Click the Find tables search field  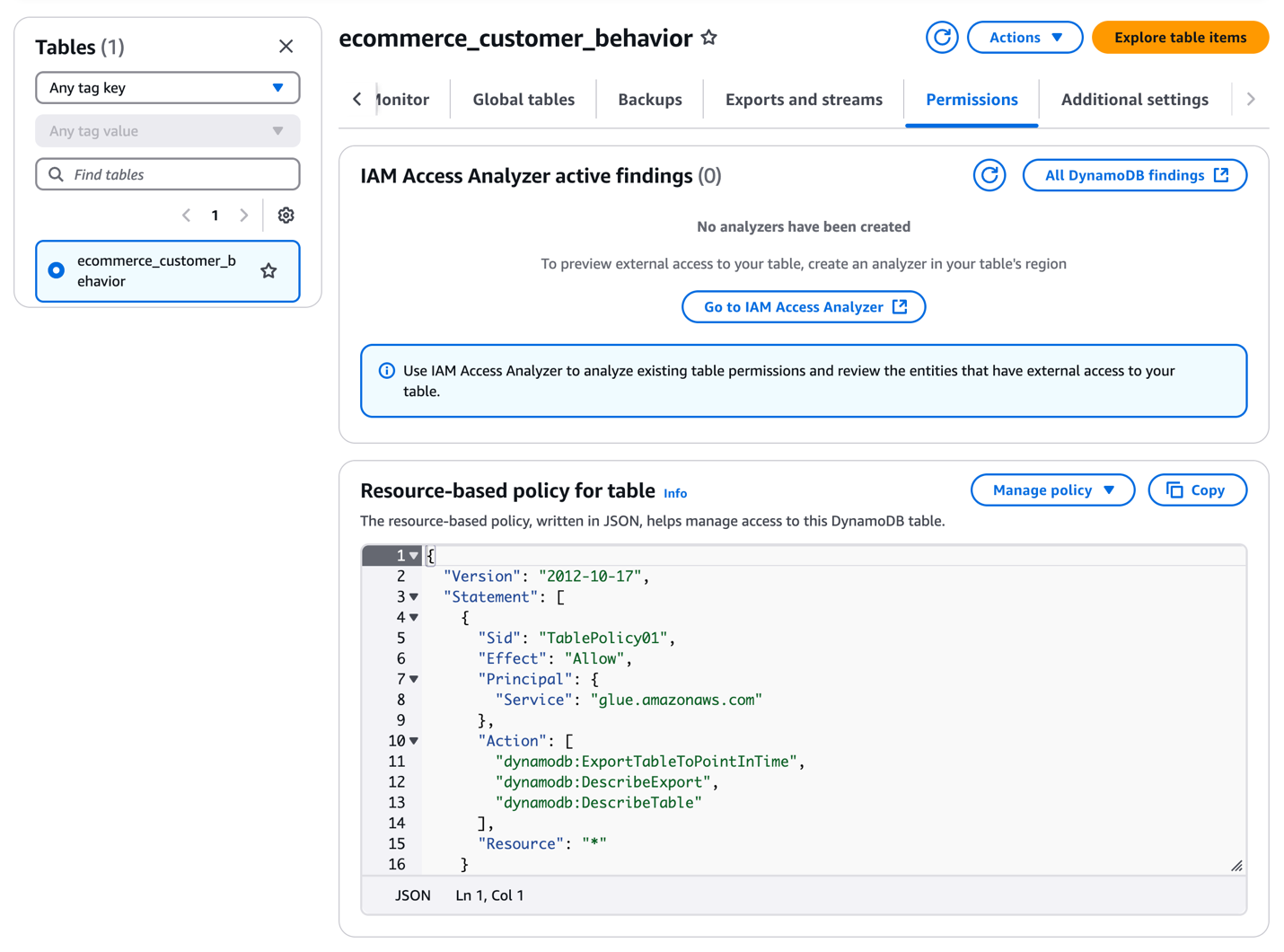[168, 174]
